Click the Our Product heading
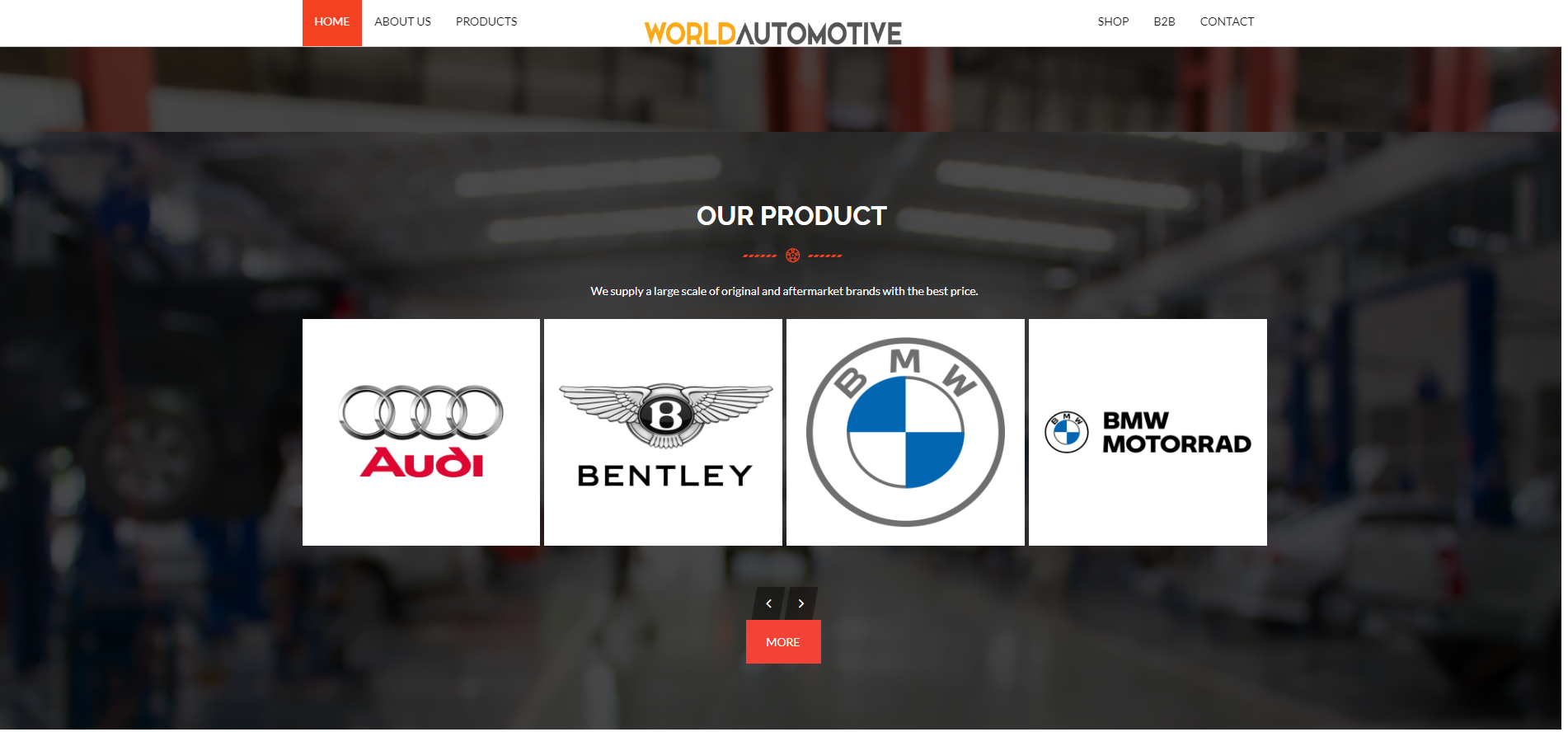Viewport: 1568px width, 732px height. (x=791, y=216)
